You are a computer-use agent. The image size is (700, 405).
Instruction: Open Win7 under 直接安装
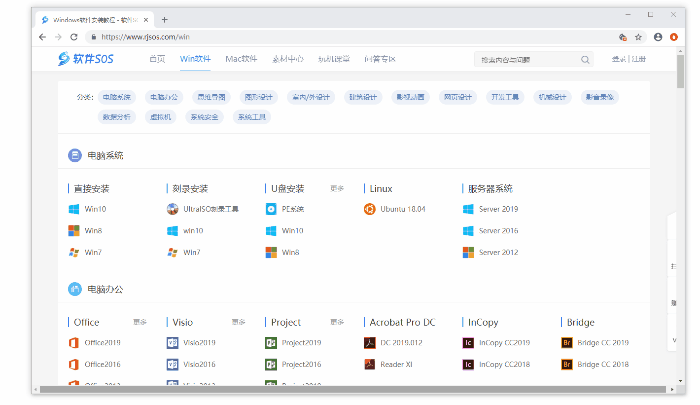[85, 252]
